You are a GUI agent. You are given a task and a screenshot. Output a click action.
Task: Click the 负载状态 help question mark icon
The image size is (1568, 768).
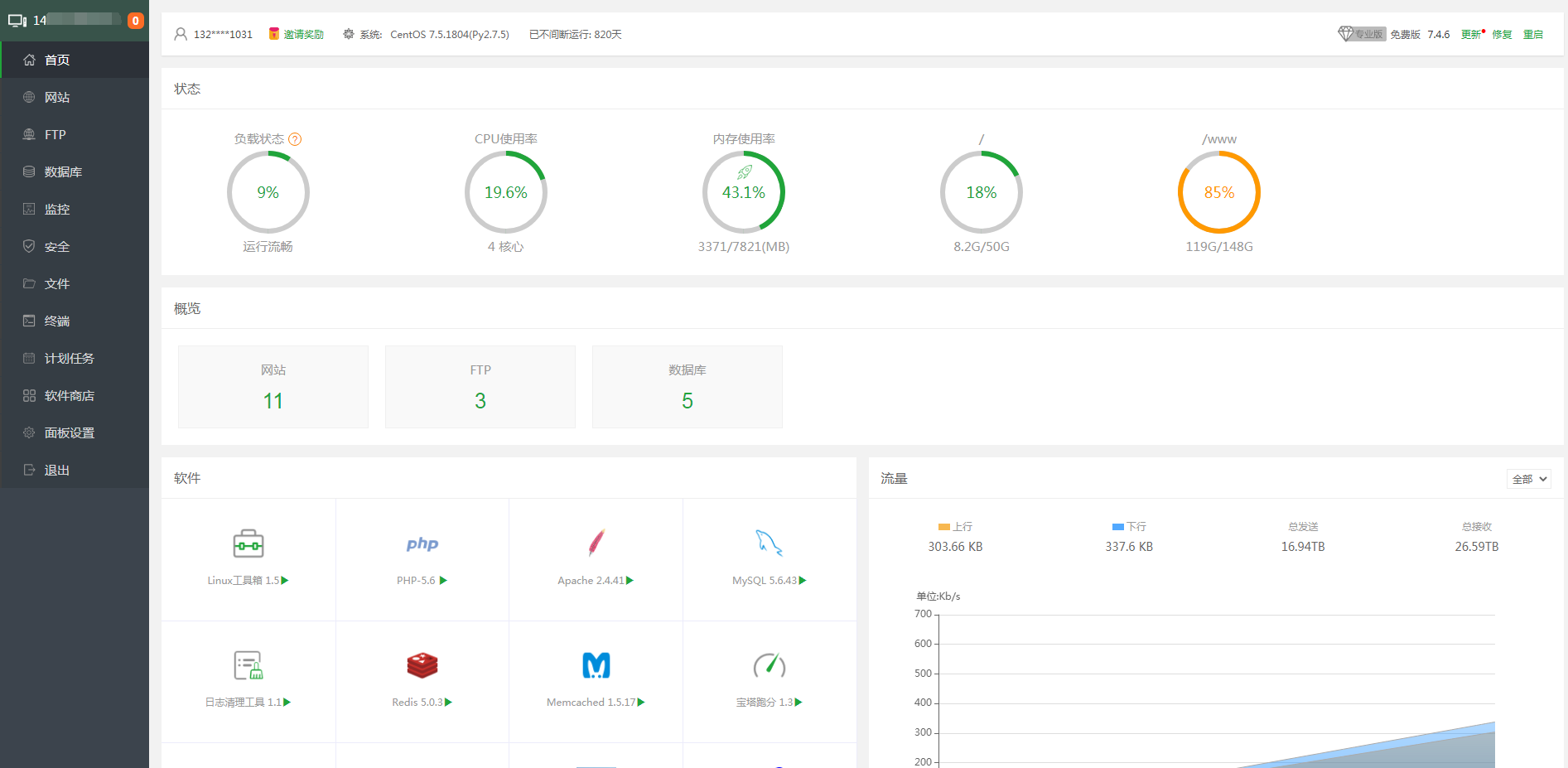295,139
